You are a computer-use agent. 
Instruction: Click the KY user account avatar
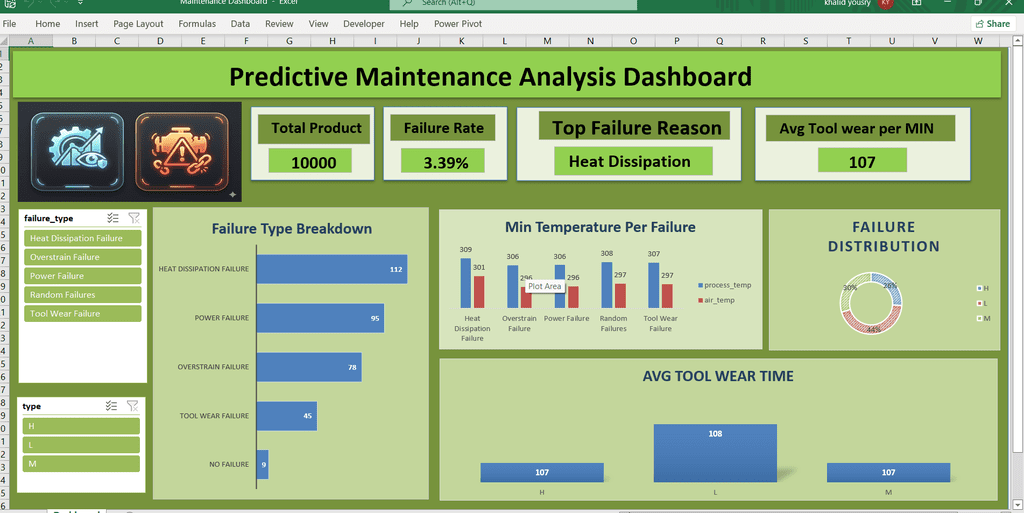886,3
